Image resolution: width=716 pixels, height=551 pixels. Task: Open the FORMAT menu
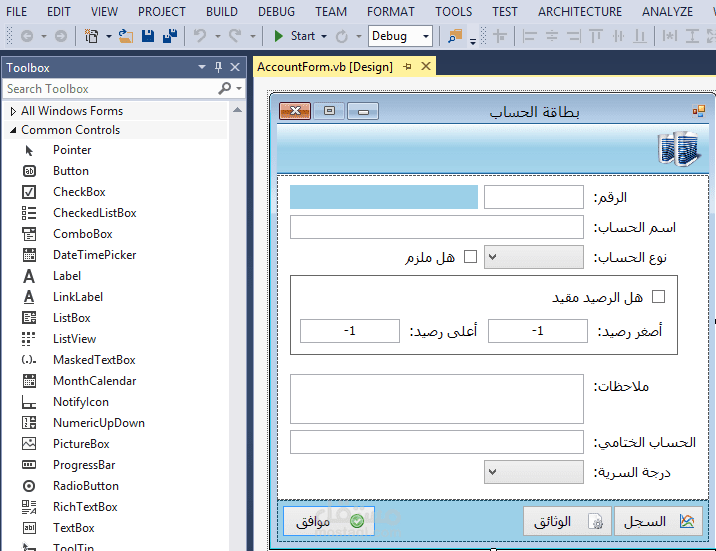[391, 11]
